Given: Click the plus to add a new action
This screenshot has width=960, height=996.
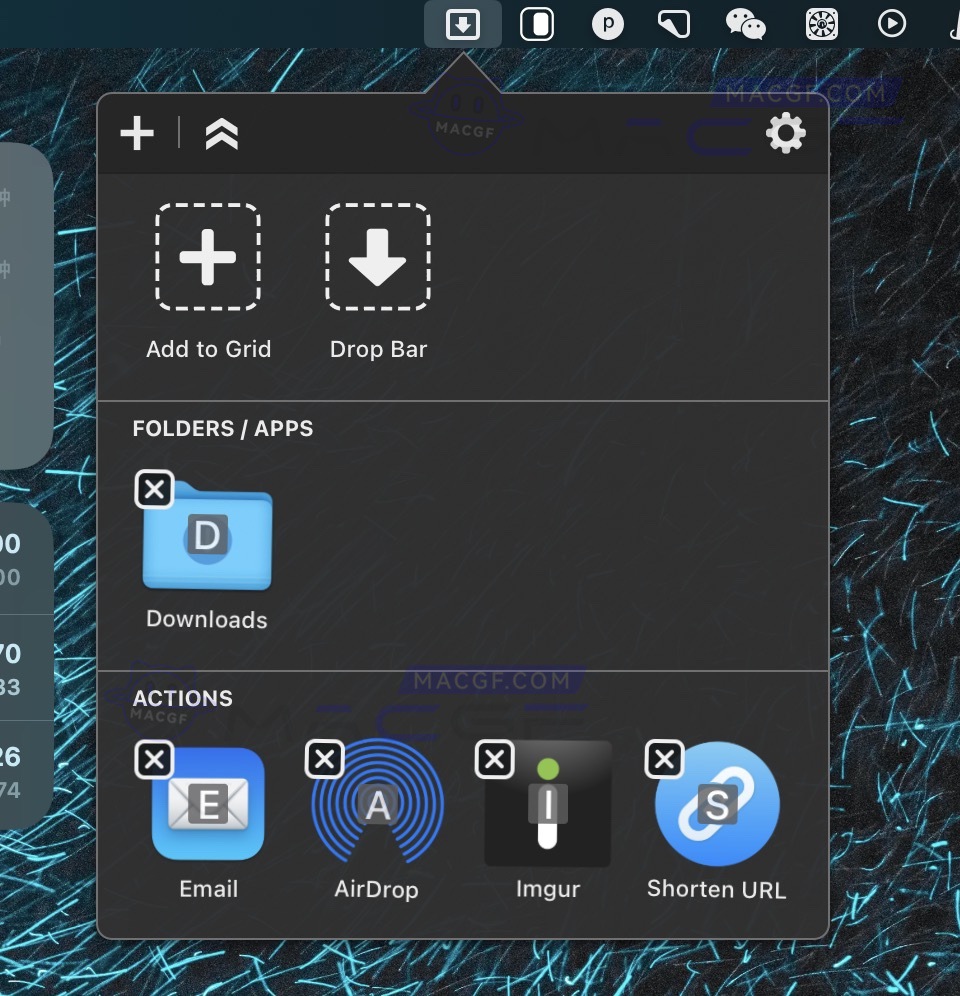Looking at the screenshot, I should [137, 132].
